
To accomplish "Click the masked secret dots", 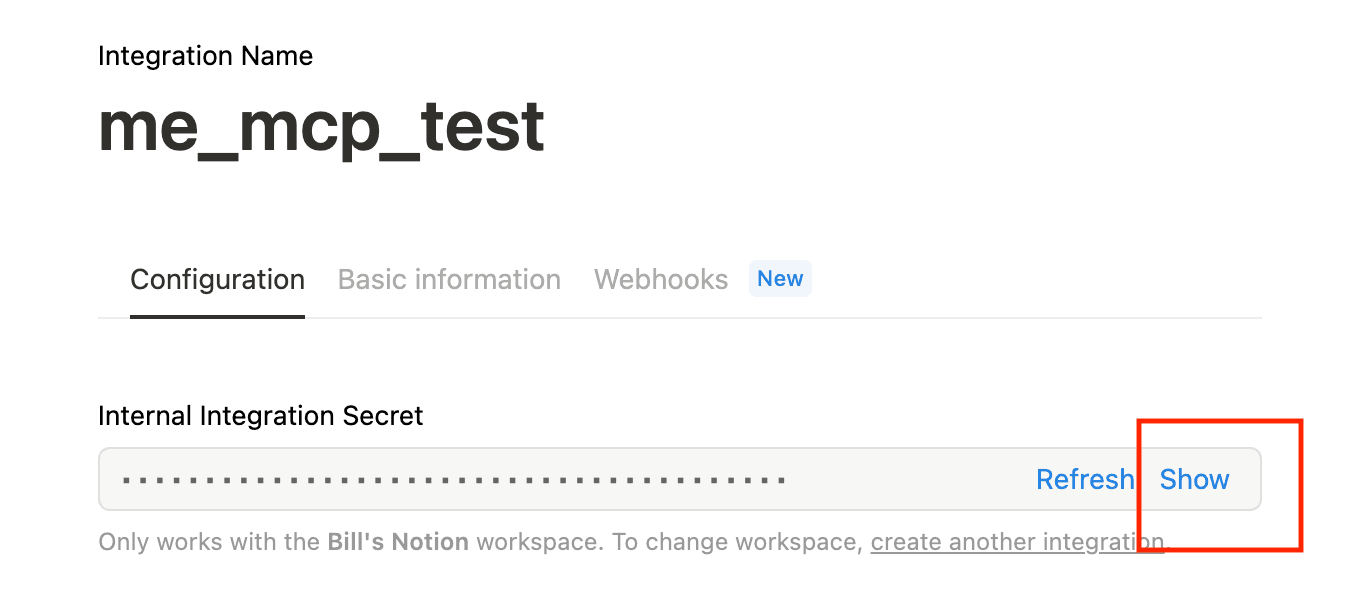I will click(x=454, y=480).
